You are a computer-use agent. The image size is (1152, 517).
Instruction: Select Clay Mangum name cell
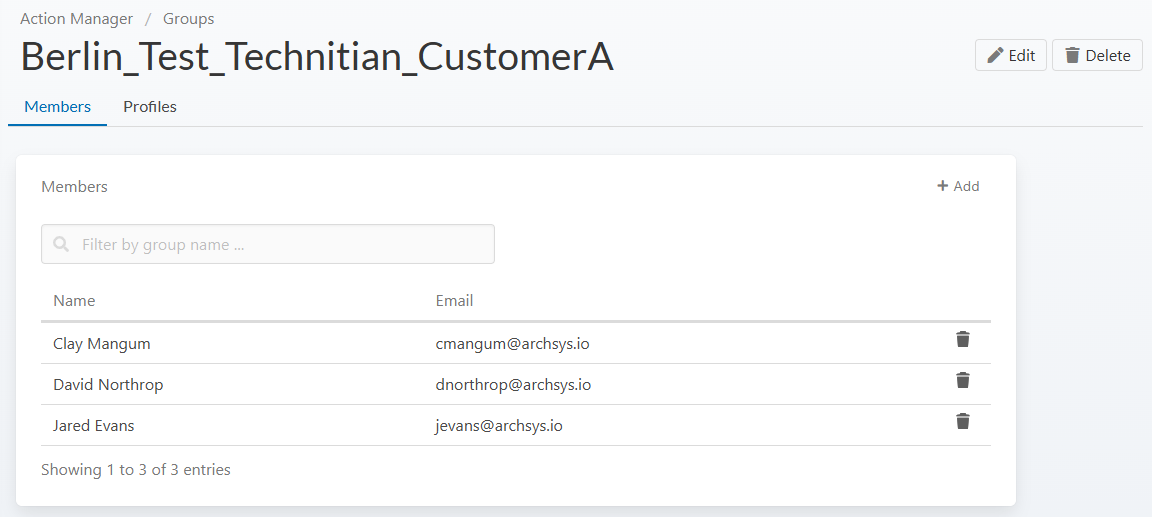[101, 343]
